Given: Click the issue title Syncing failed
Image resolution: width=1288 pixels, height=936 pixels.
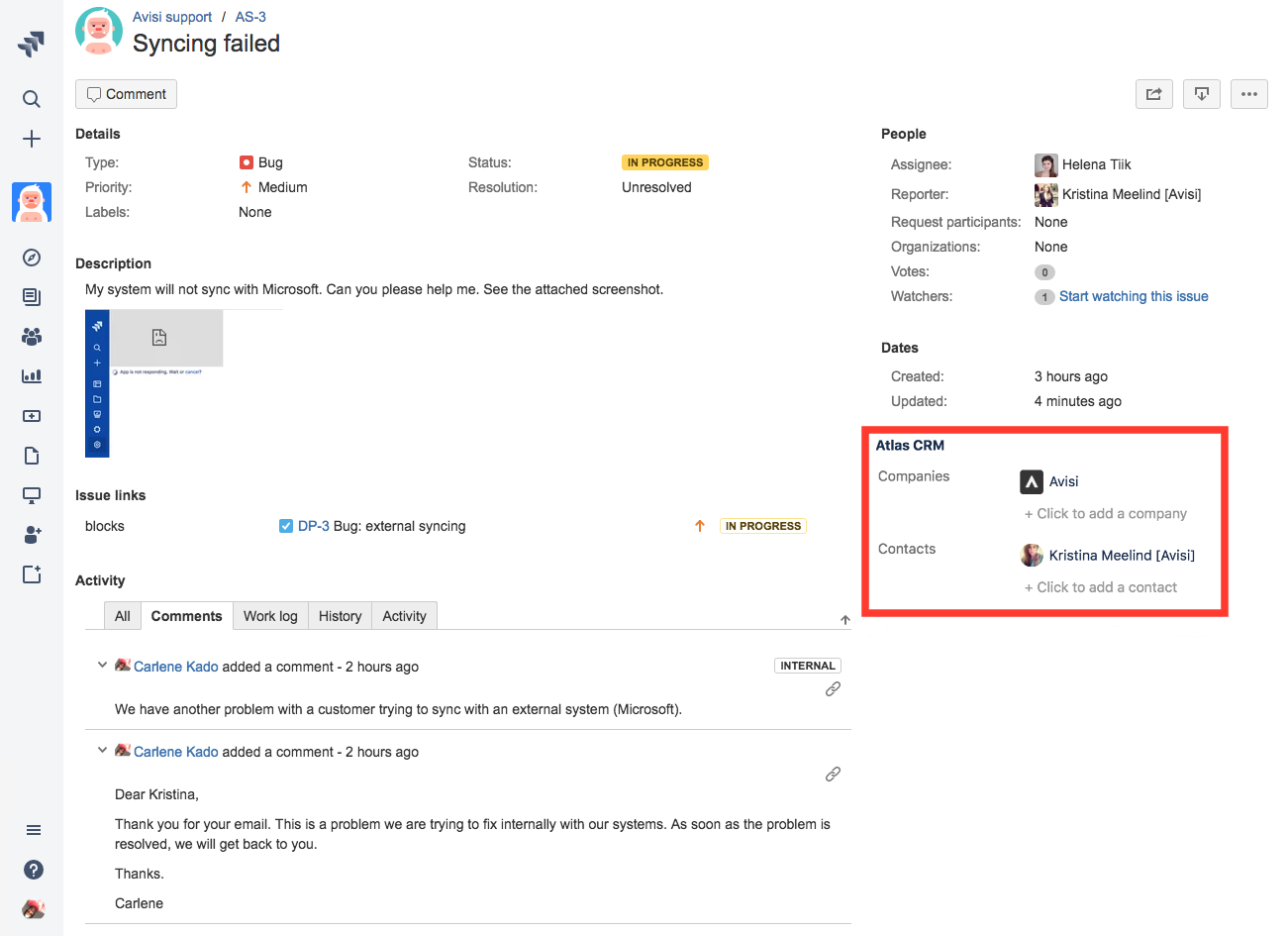Looking at the screenshot, I should 206,44.
